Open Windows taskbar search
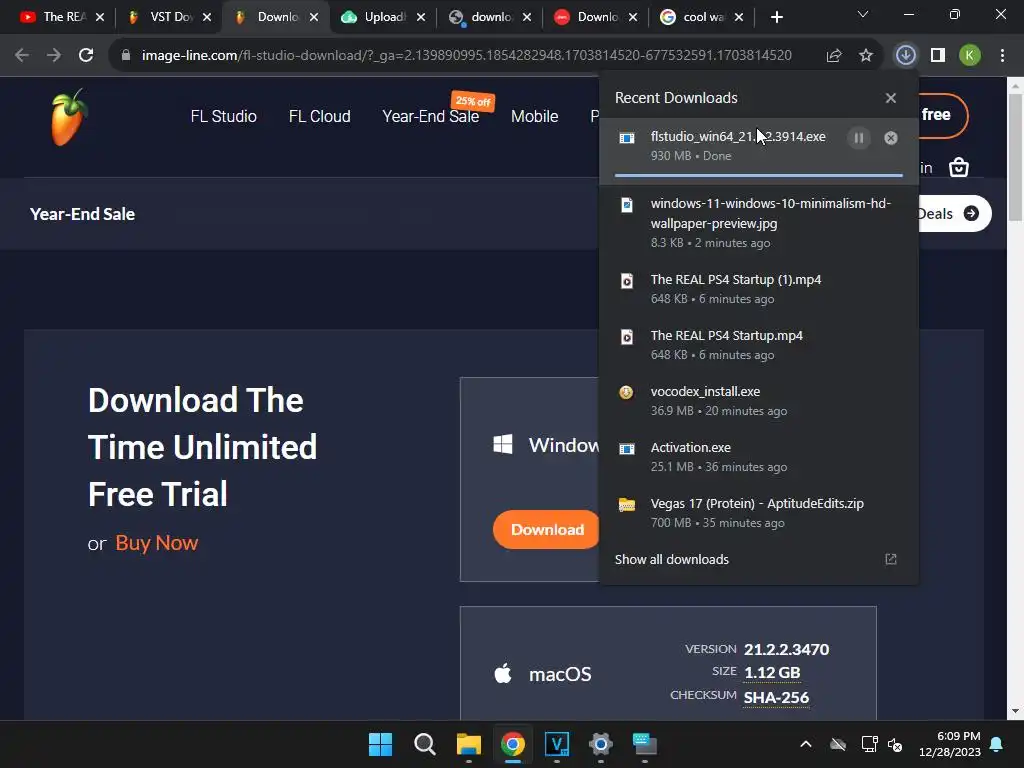The width and height of the screenshot is (1024, 768). [x=424, y=744]
